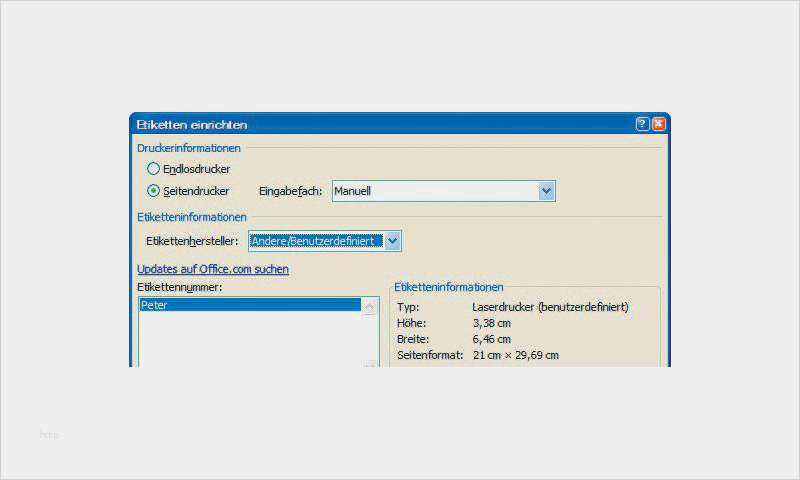800x480 pixels.
Task: Click the Endlosdrucker option label text
Action: point(196,169)
